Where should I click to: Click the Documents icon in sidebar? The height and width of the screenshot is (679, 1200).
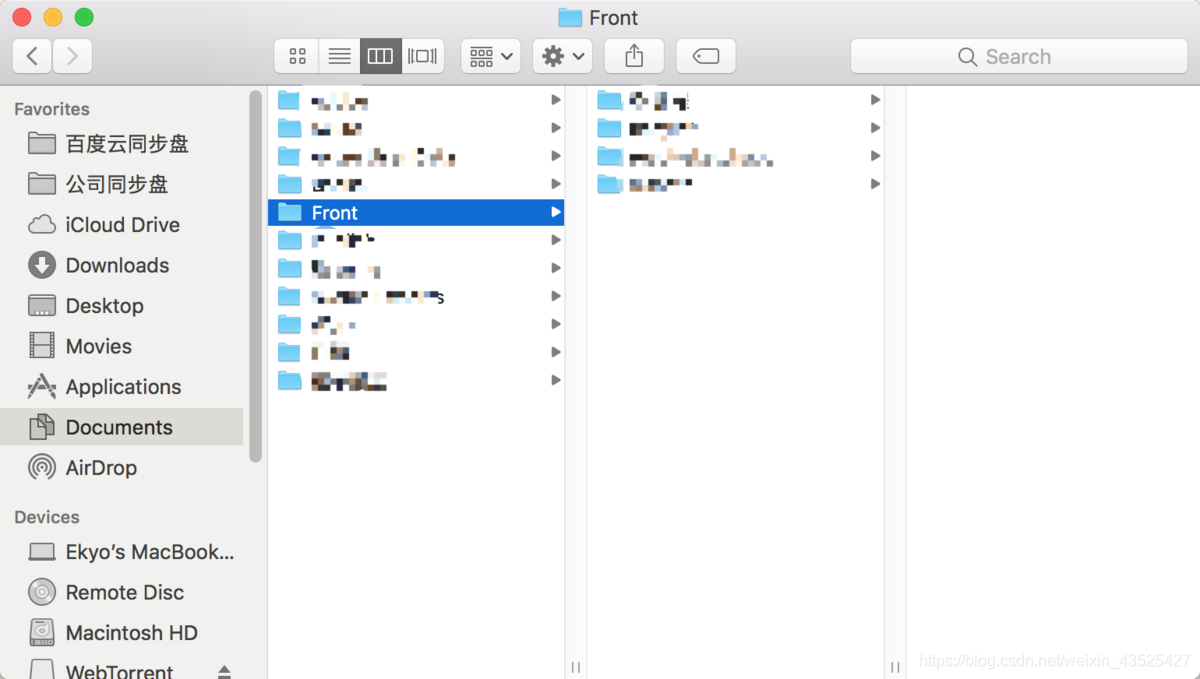pyautogui.click(x=42, y=427)
